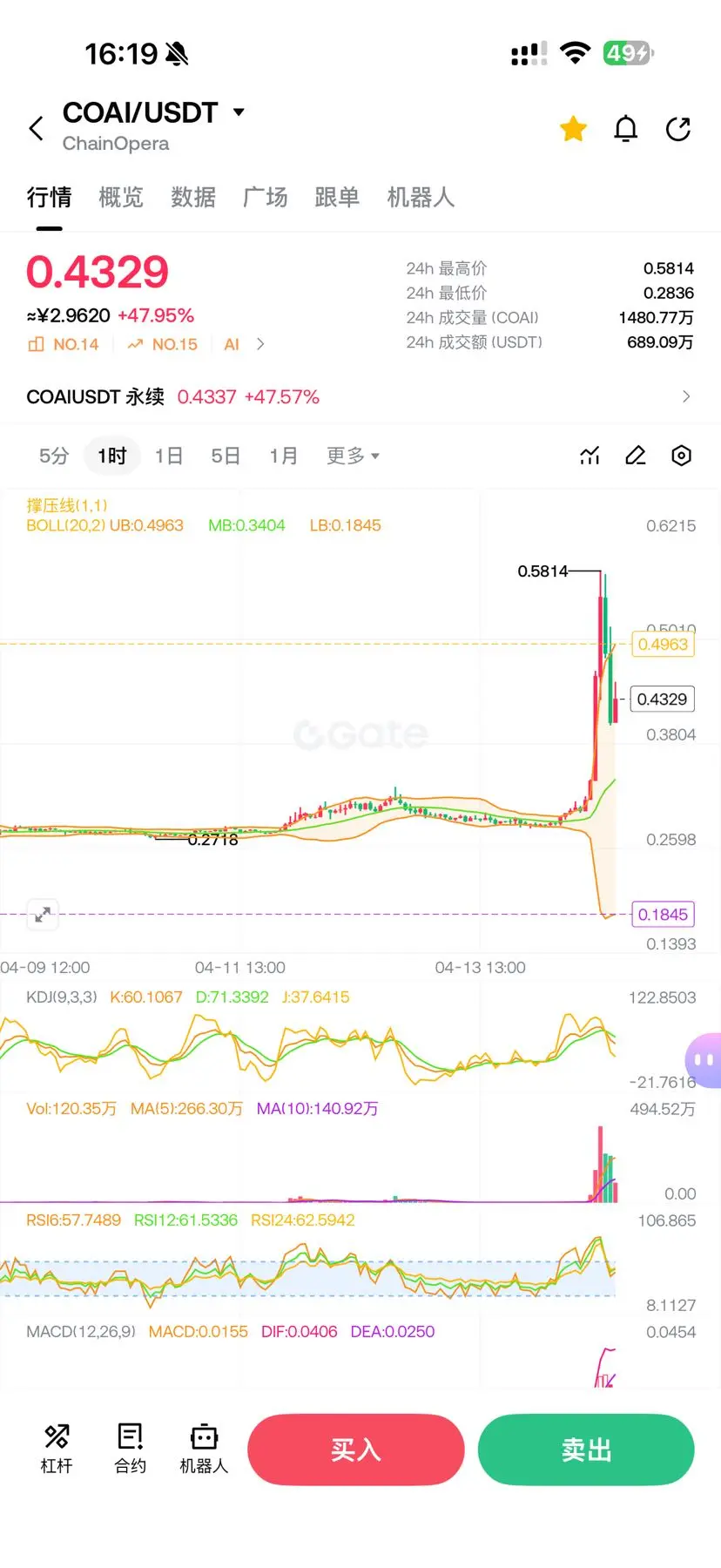Screen dimensions: 721x1568
Task: Tap the KDJ(9,3,3) indicator label
Action: [x=62, y=997]
